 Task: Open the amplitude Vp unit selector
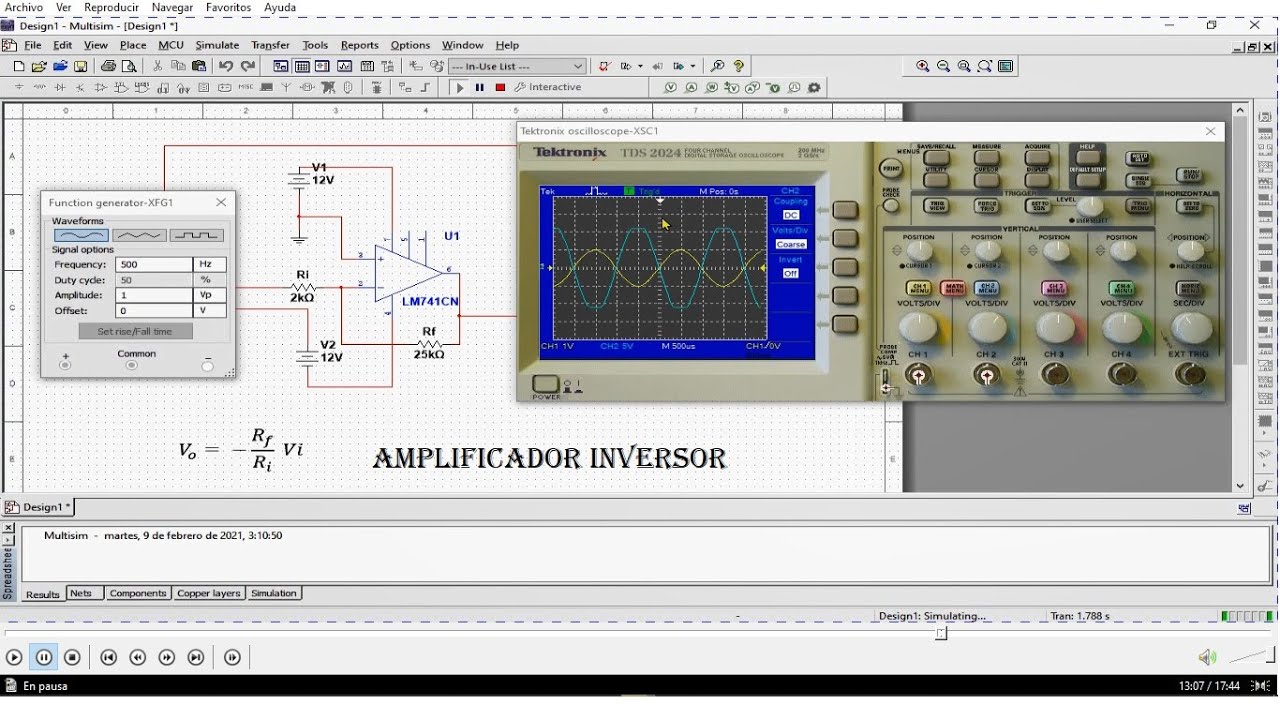coord(210,296)
